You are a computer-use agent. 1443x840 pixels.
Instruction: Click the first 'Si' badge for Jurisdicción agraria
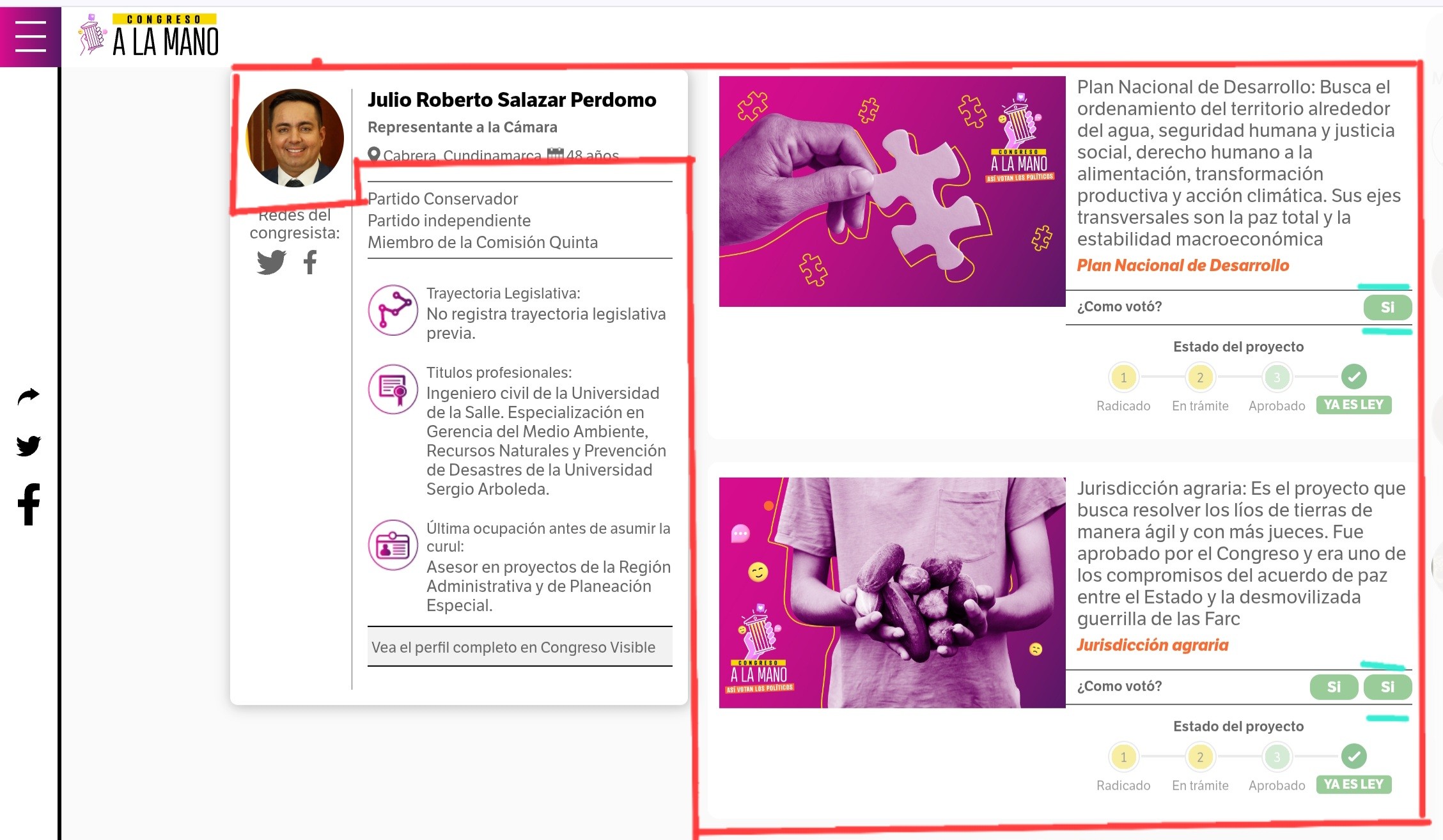coord(1333,687)
